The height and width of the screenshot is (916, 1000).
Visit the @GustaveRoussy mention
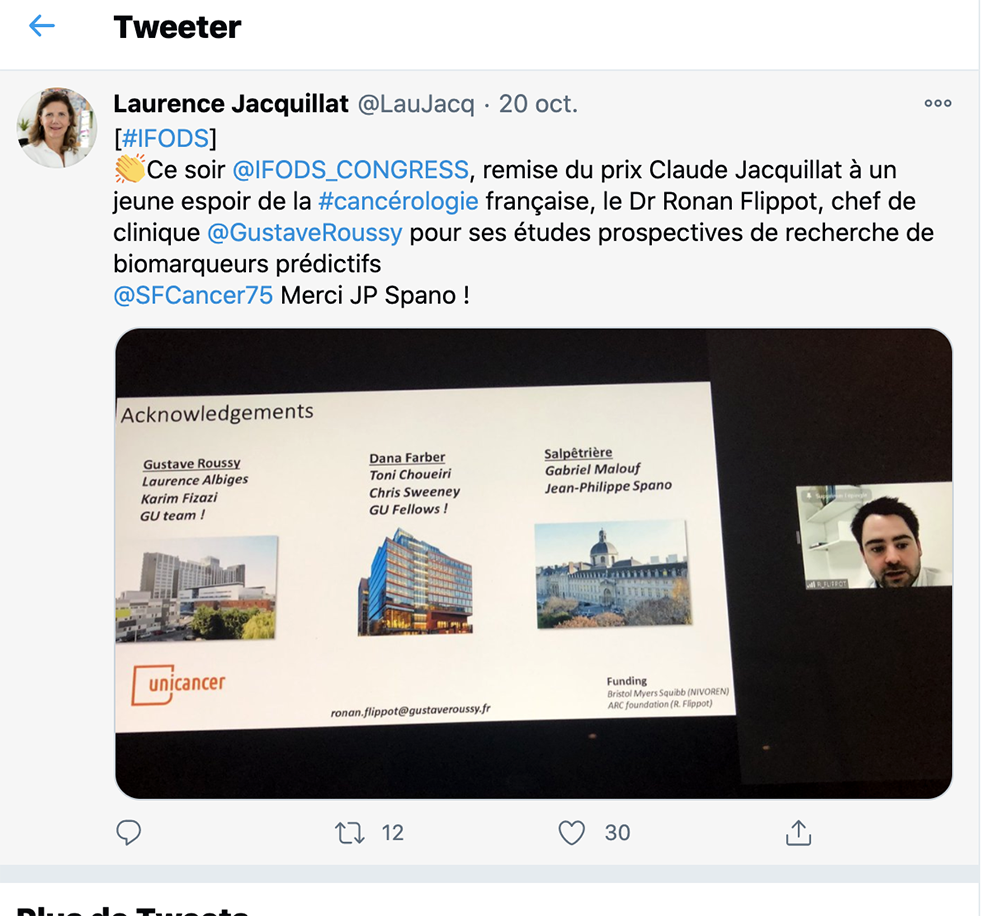305,233
